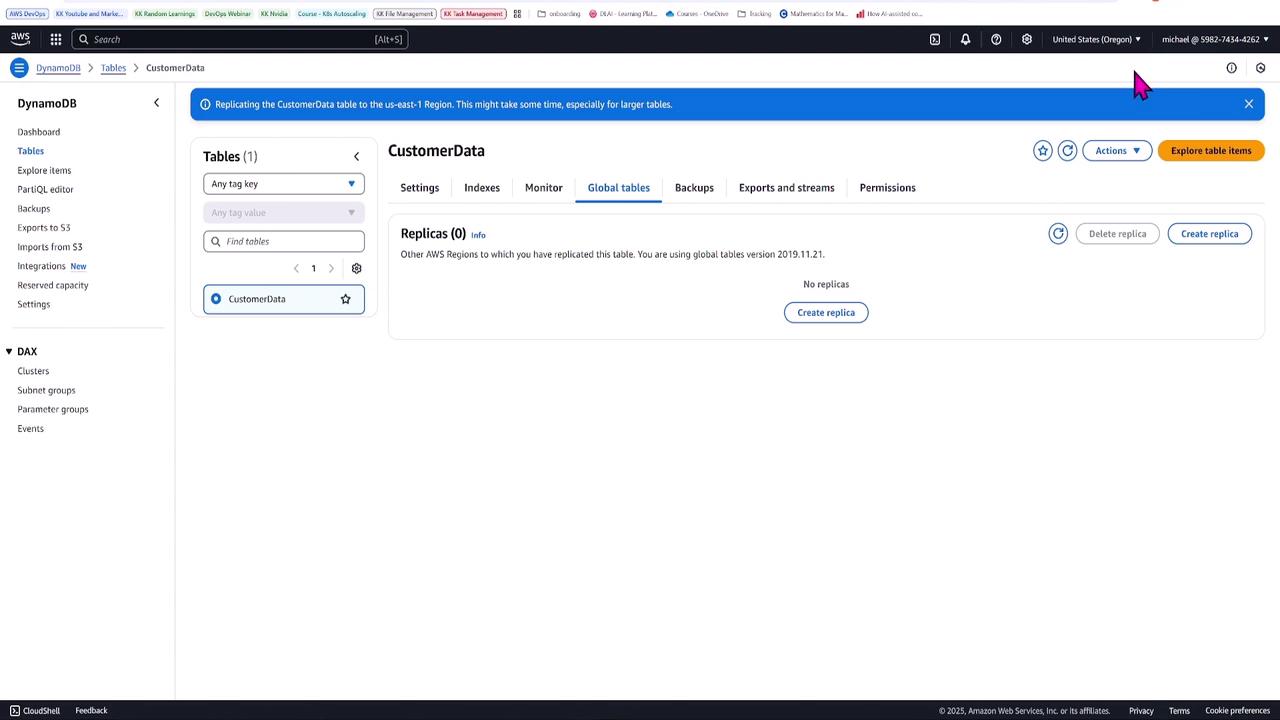Open the Exports and streams tab
Viewport: 1280px width, 720px height.
coord(787,188)
